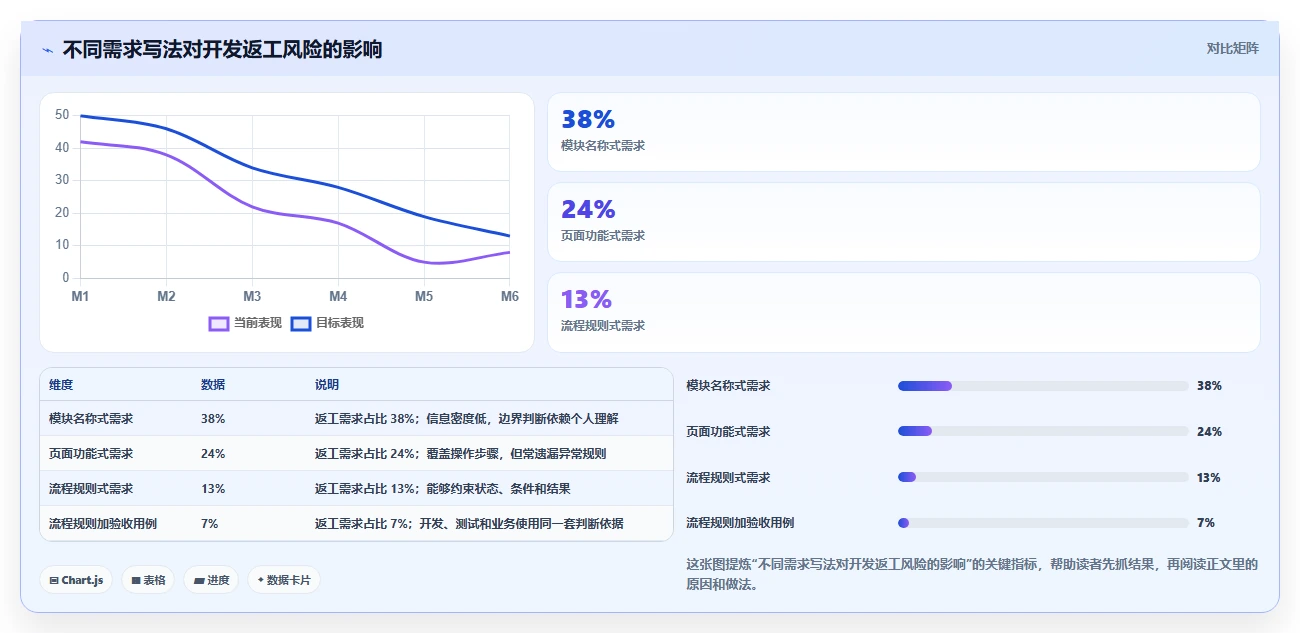1300x633 pixels.
Task: Click the description mentioning 开发、测试和业务
Action: pyautogui.click(x=469, y=523)
